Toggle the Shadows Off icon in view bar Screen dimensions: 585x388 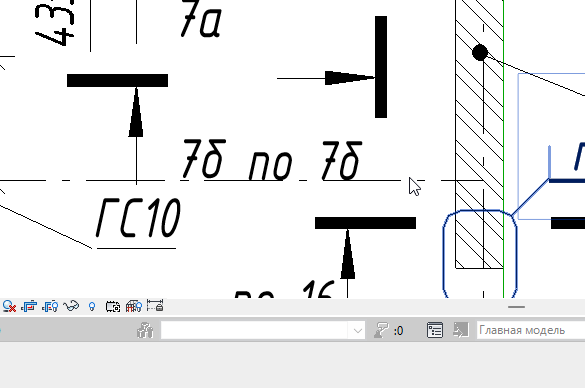coord(9,307)
